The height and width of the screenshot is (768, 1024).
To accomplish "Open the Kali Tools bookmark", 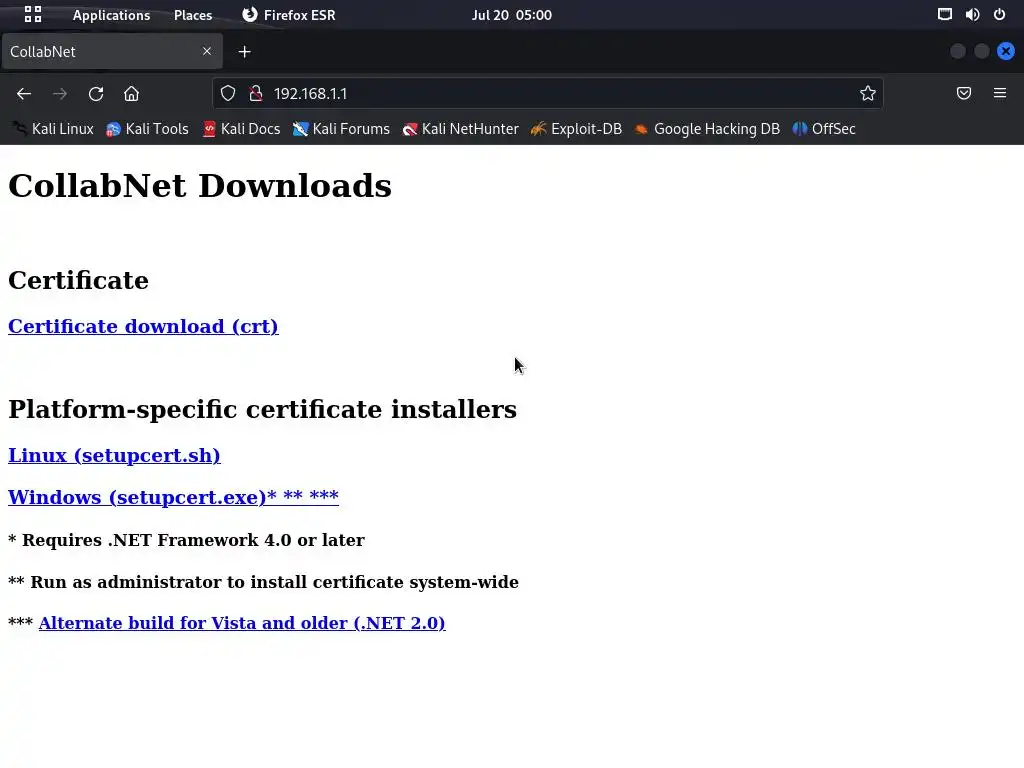I will [x=148, y=129].
